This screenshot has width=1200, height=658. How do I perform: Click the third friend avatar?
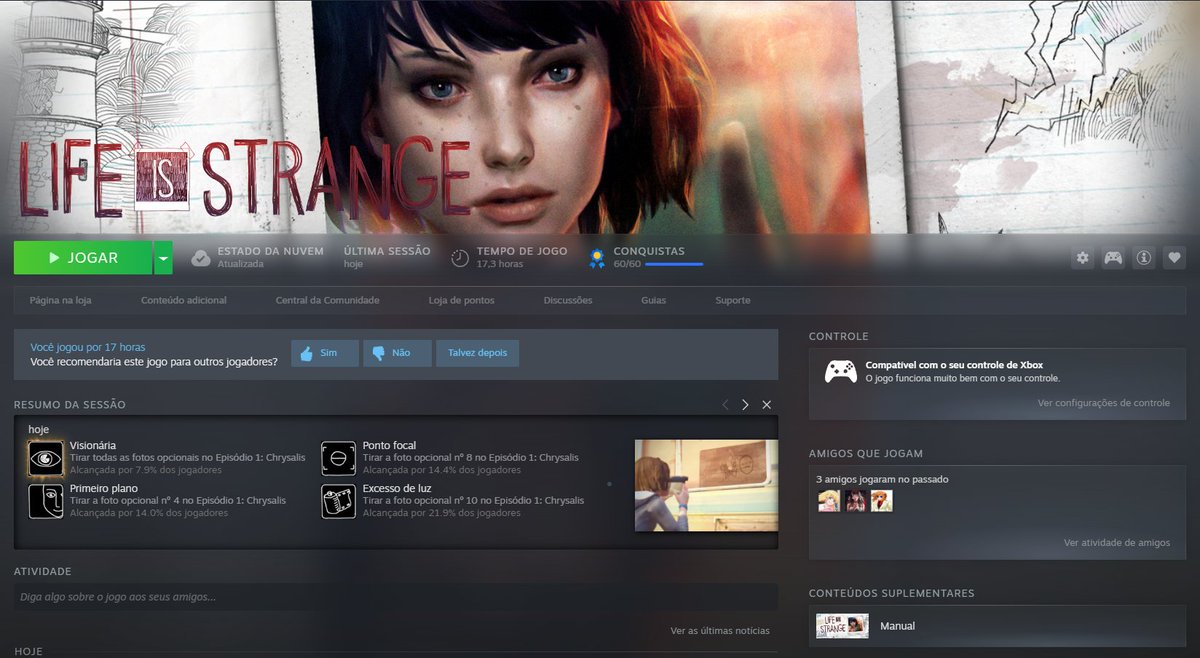pyautogui.click(x=881, y=501)
